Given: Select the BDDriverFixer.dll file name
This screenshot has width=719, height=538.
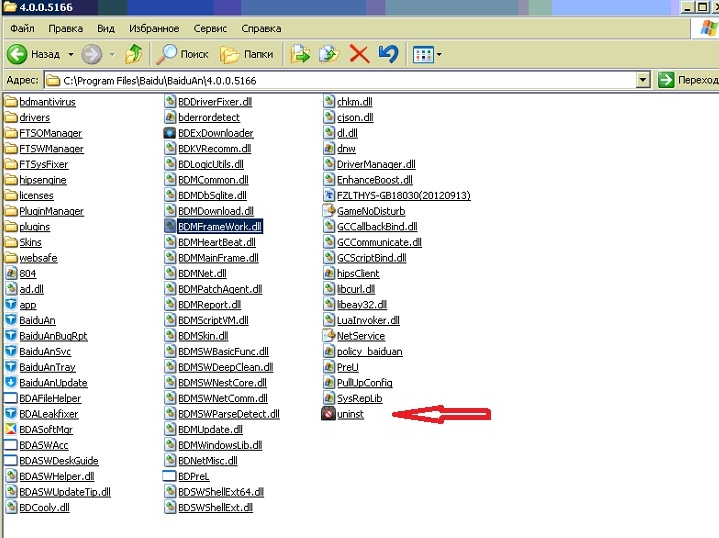Looking at the screenshot, I should point(215,102).
